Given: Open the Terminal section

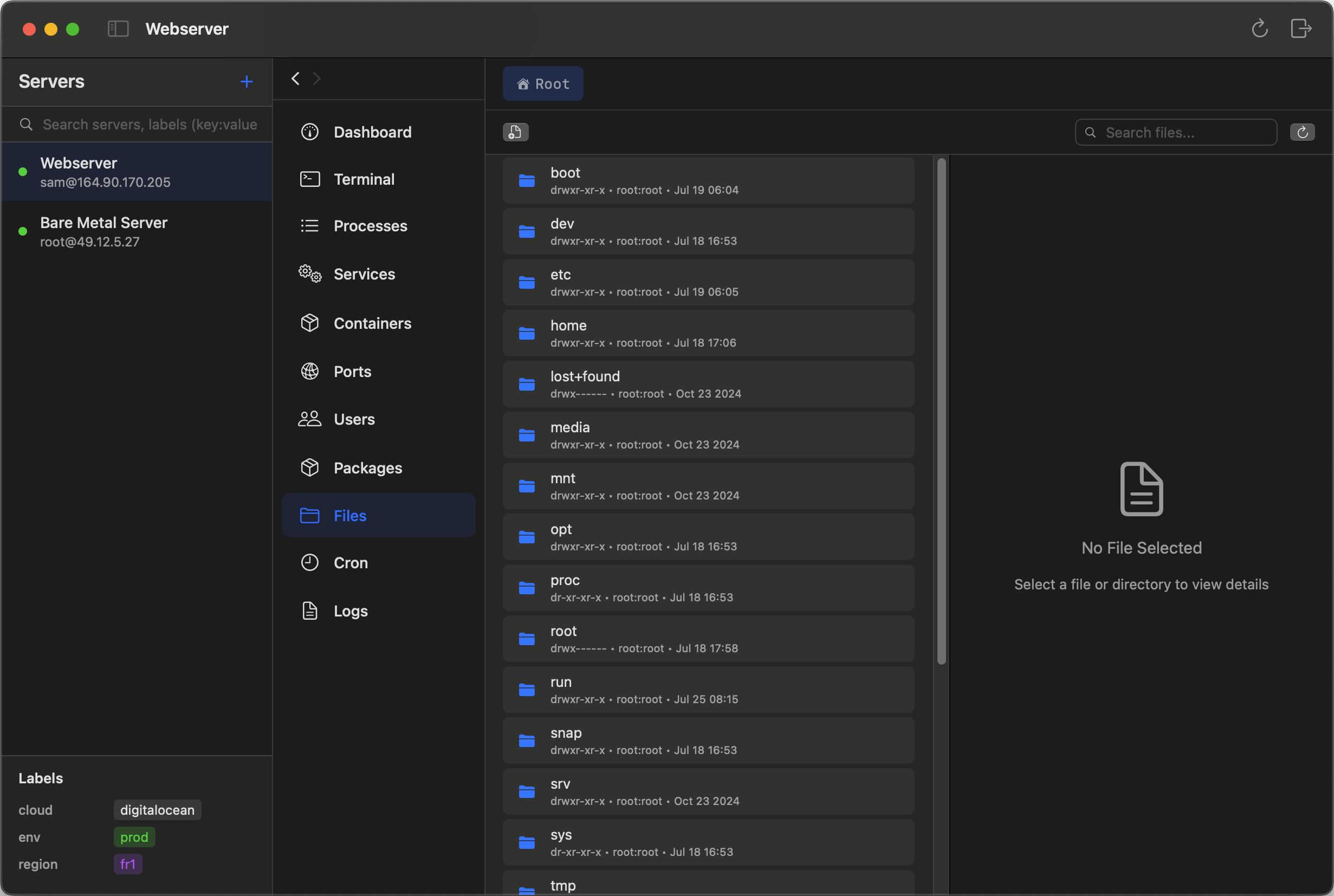Looking at the screenshot, I should 378,179.
